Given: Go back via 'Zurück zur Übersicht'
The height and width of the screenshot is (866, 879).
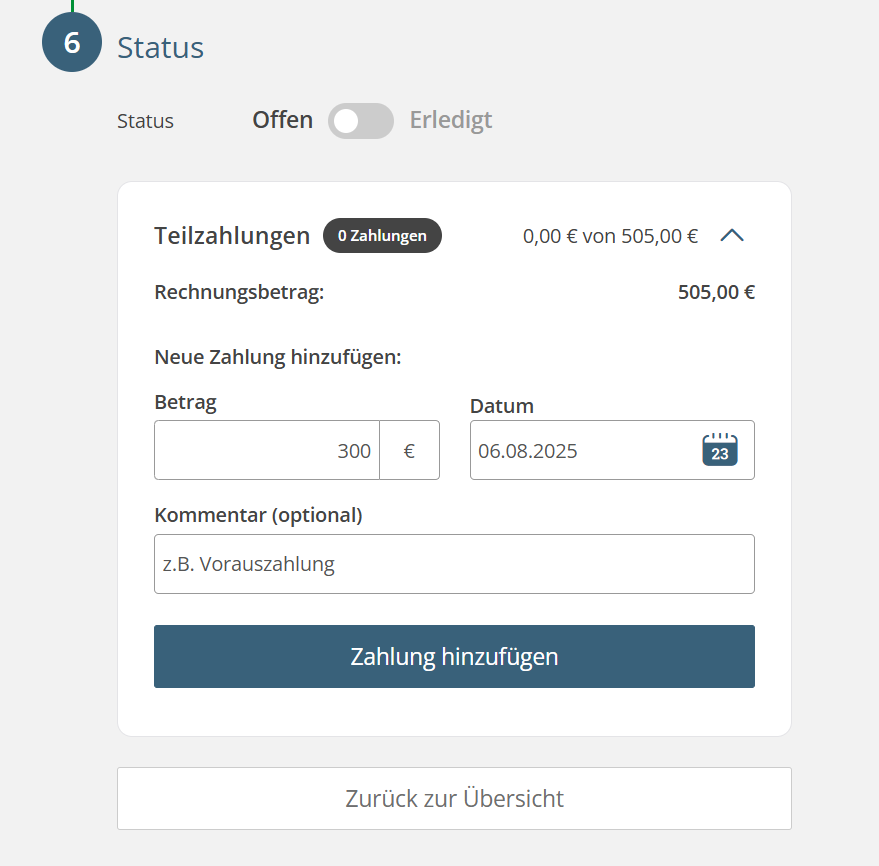Looking at the screenshot, I should (454, 799).
